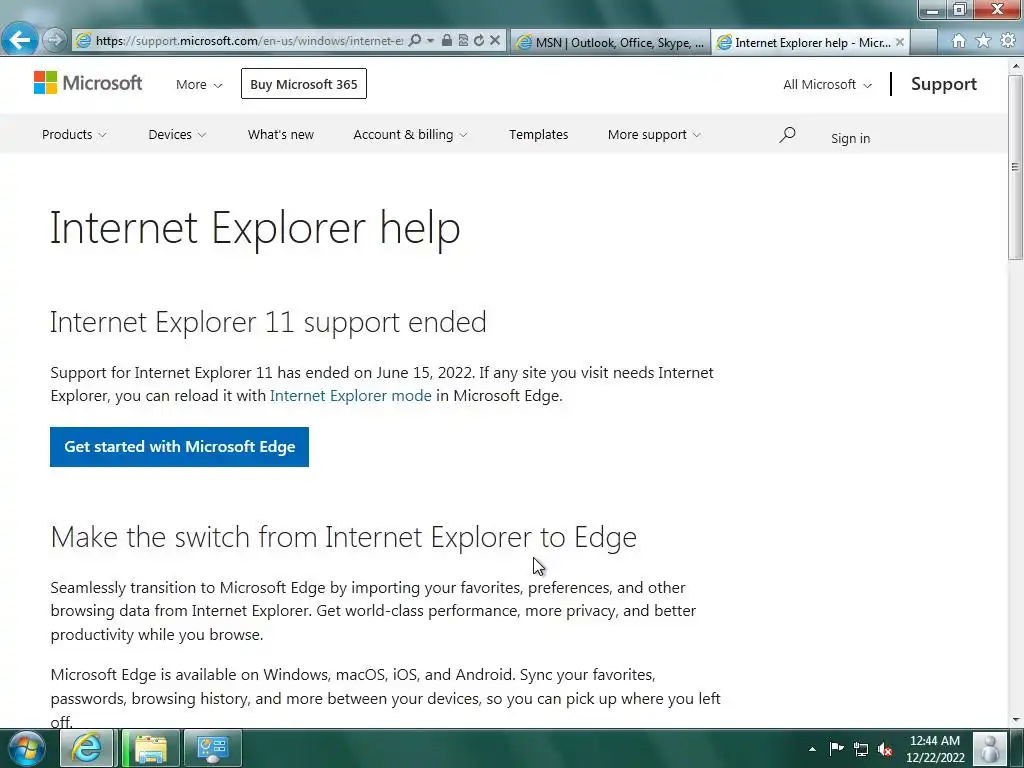Click the control panel taskbar icon

click(x=213, y=748)
